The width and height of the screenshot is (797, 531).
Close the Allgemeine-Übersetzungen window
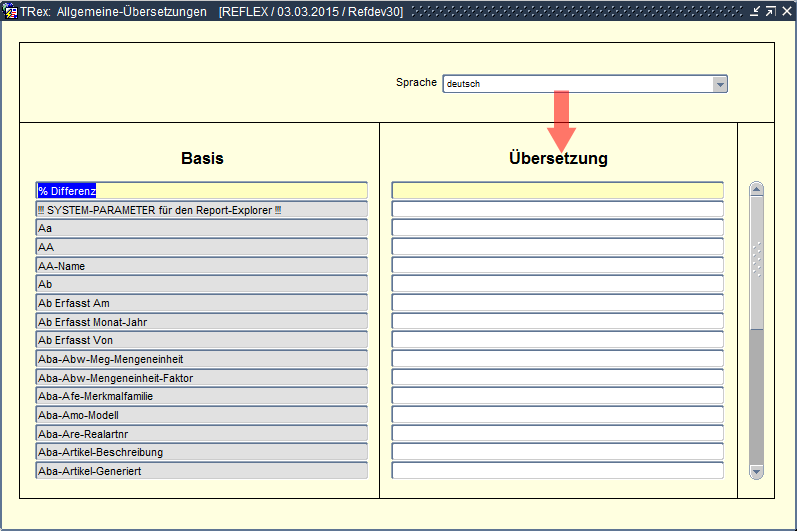click(x=785, y=11)
